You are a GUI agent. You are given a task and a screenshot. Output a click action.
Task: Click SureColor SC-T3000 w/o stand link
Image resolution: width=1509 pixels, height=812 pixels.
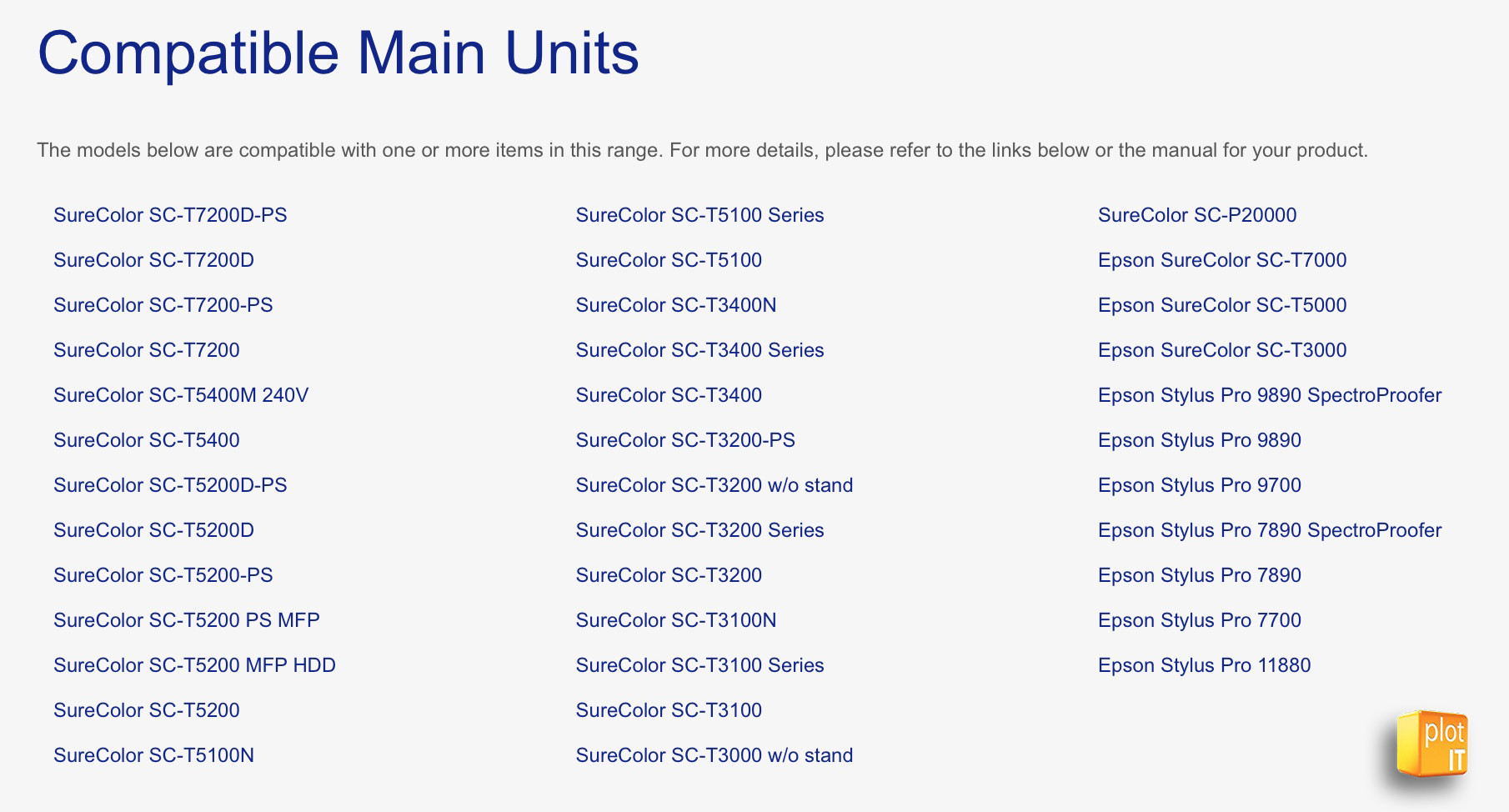714,755
